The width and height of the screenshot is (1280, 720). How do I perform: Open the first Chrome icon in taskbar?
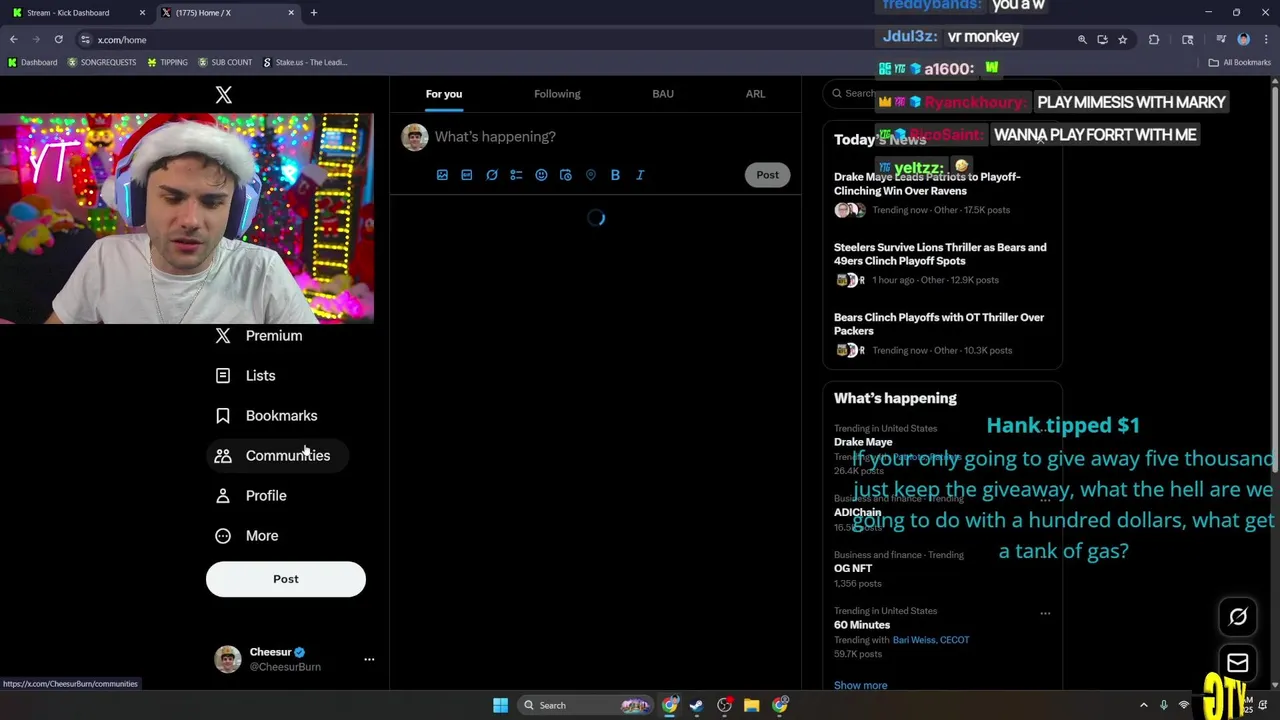pos(670,705)
